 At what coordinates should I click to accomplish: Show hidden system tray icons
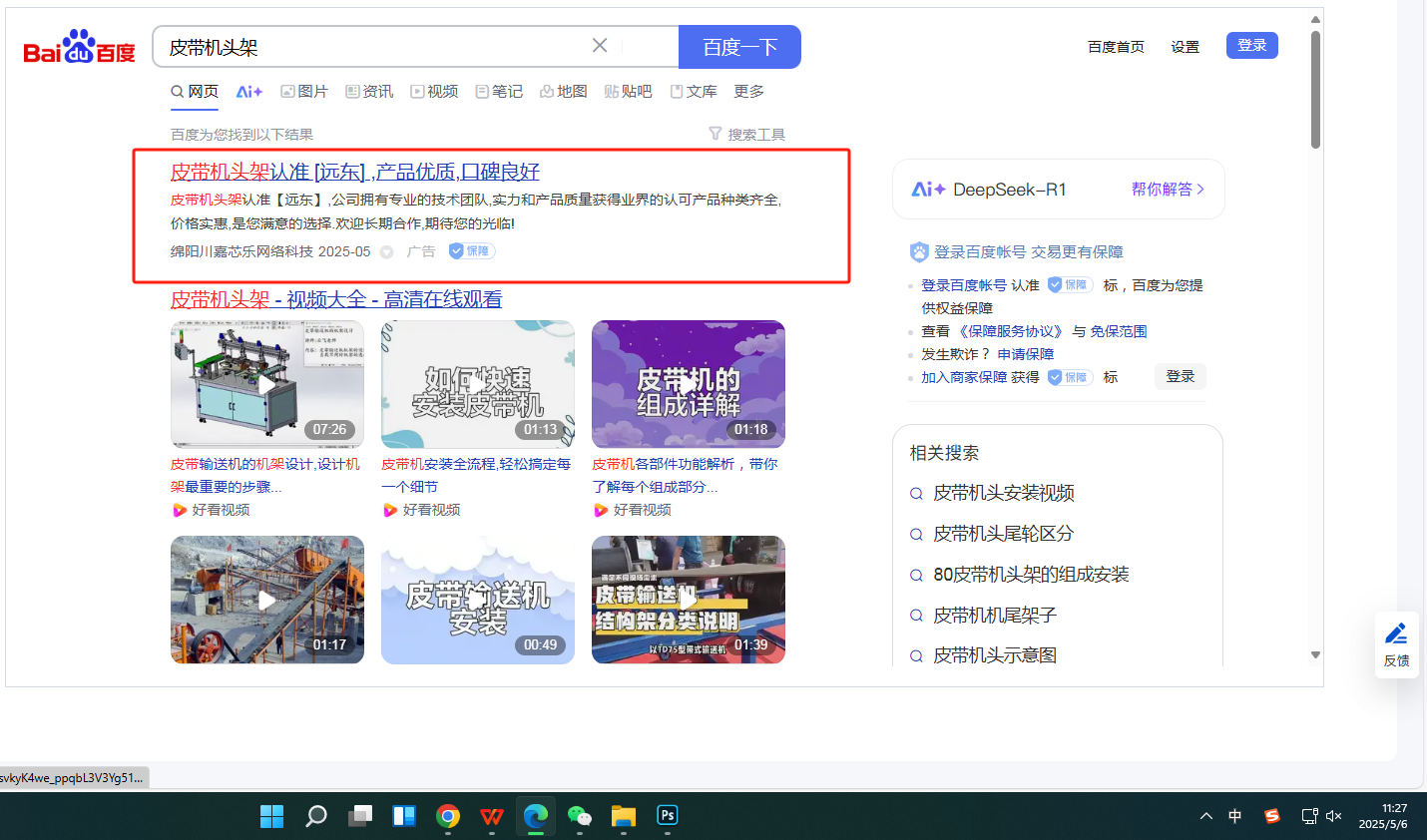[x=1206, y=816]
